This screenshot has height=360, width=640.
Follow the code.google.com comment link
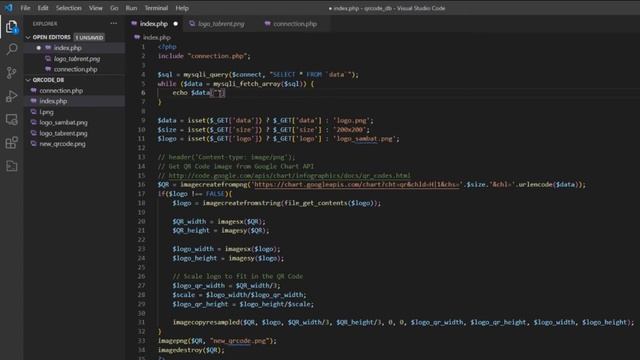pyautogui.click(x=289, y=176)
